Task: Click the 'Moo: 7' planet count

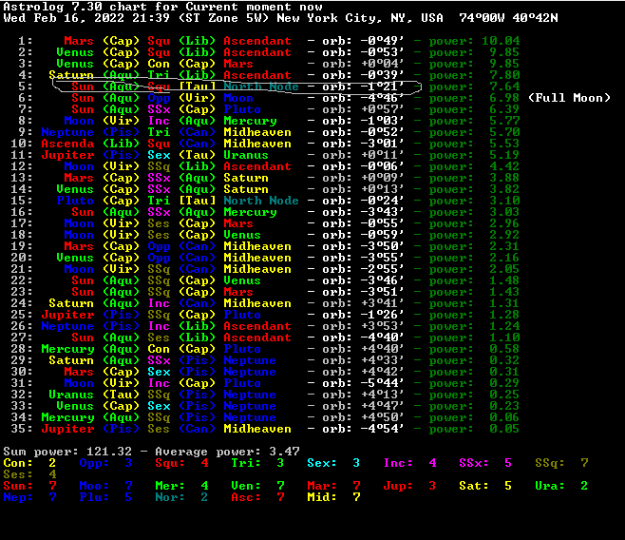Action: pos(106,486)
